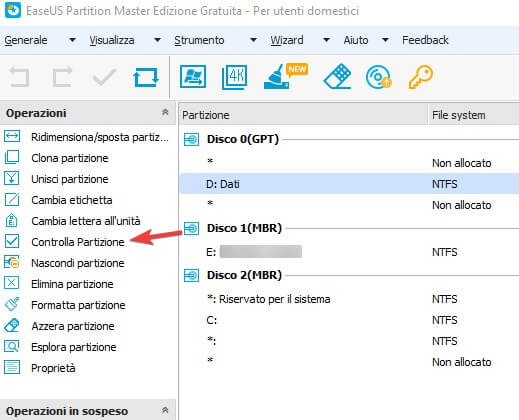Click the Cambia etichetta icon
The height and width of the screenshot is (420, 519).
12,199
